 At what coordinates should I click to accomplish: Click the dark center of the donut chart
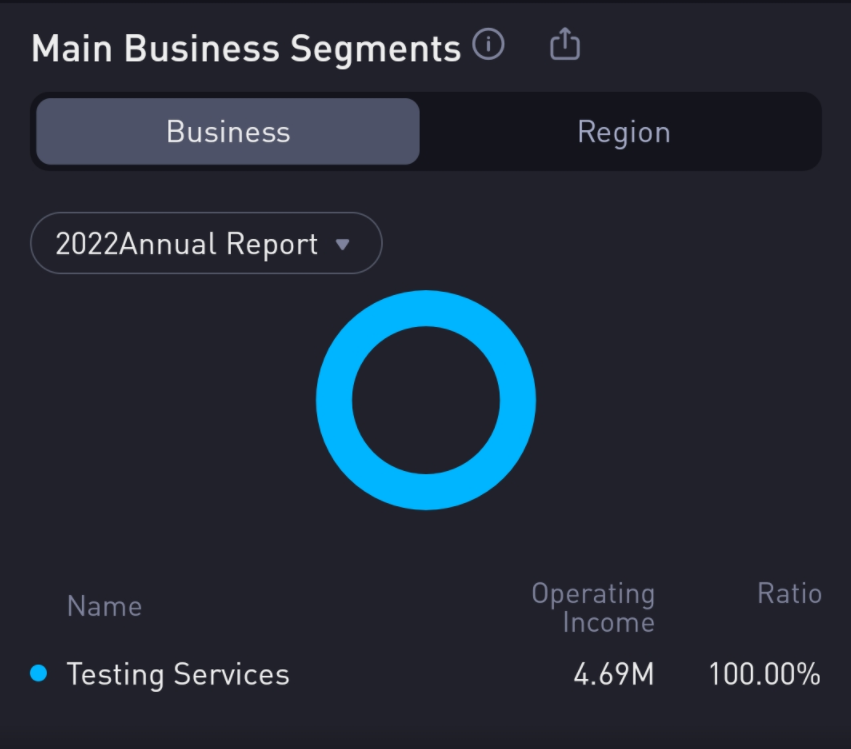(426, 400)
